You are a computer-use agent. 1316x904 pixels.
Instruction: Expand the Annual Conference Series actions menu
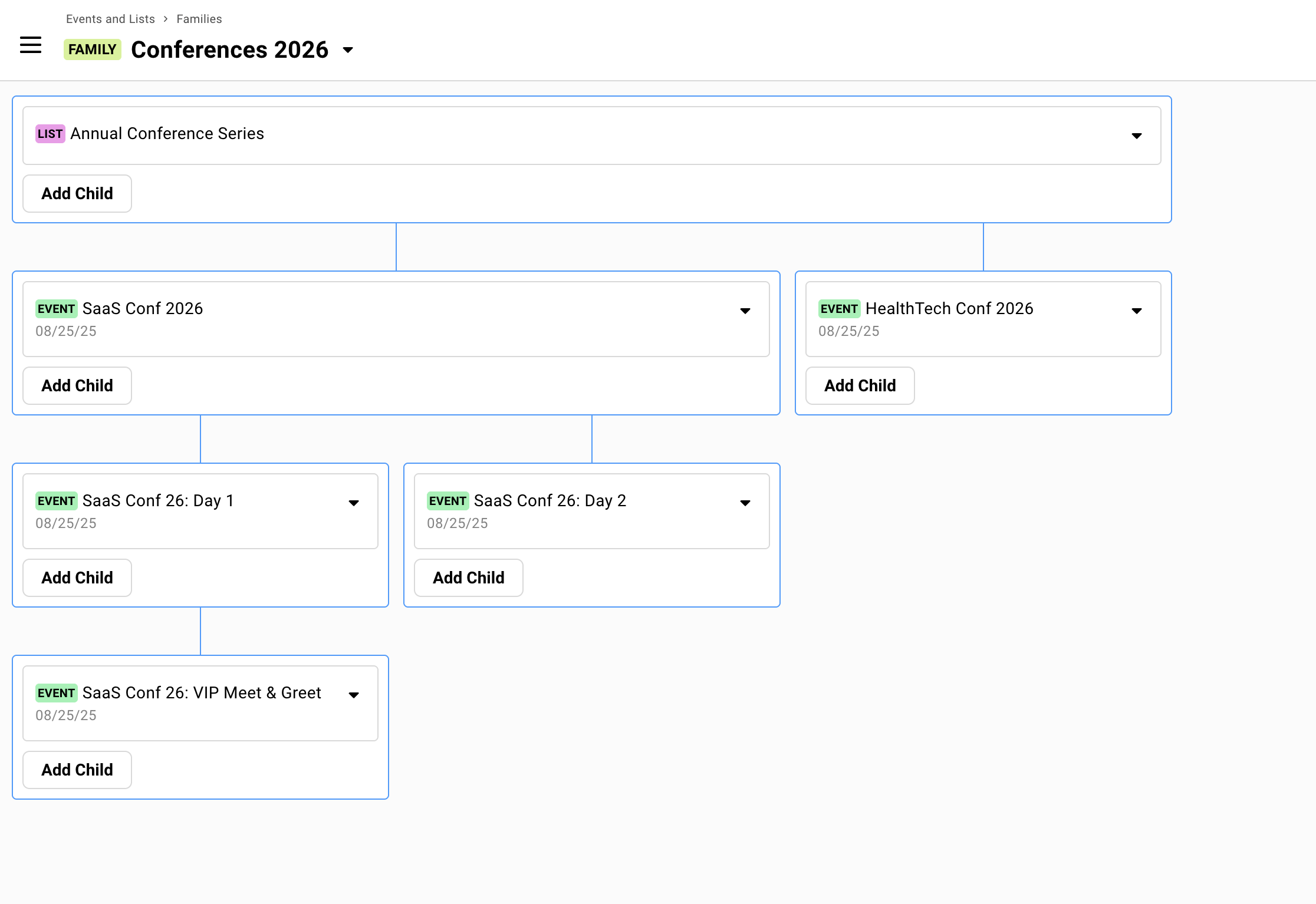[1135, 136]
